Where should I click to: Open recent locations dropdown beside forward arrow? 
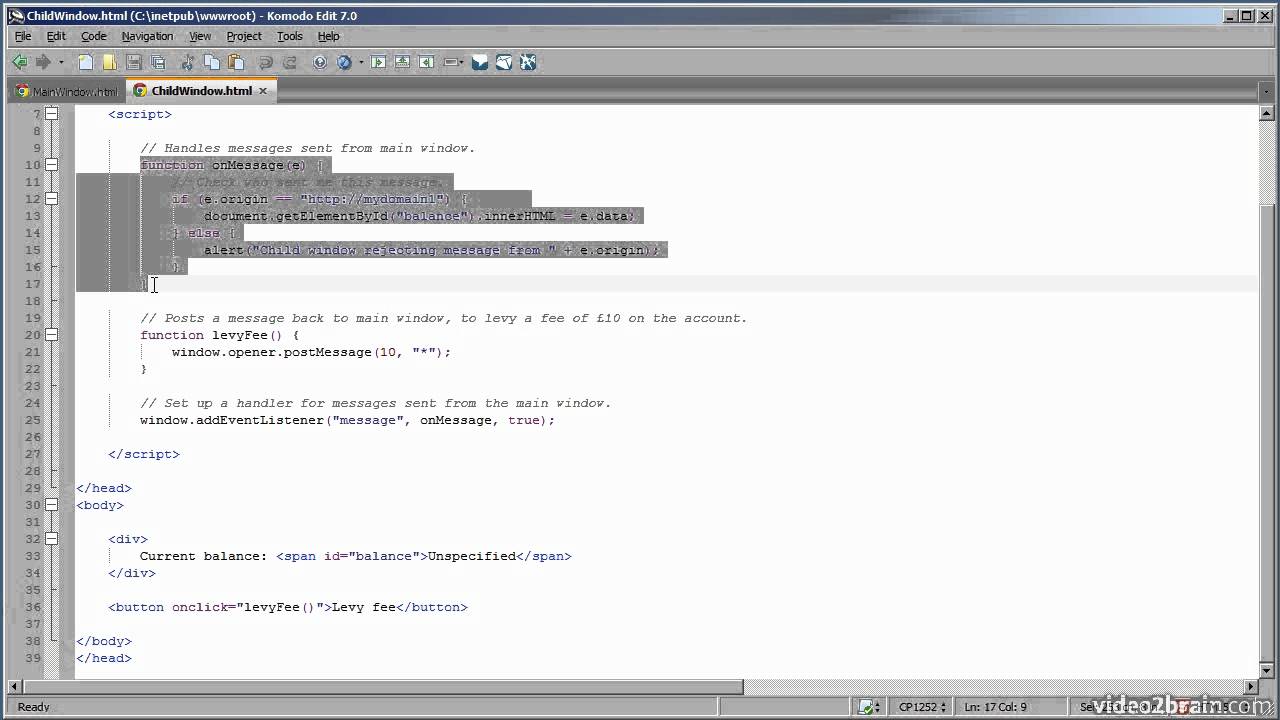(61, 62)
